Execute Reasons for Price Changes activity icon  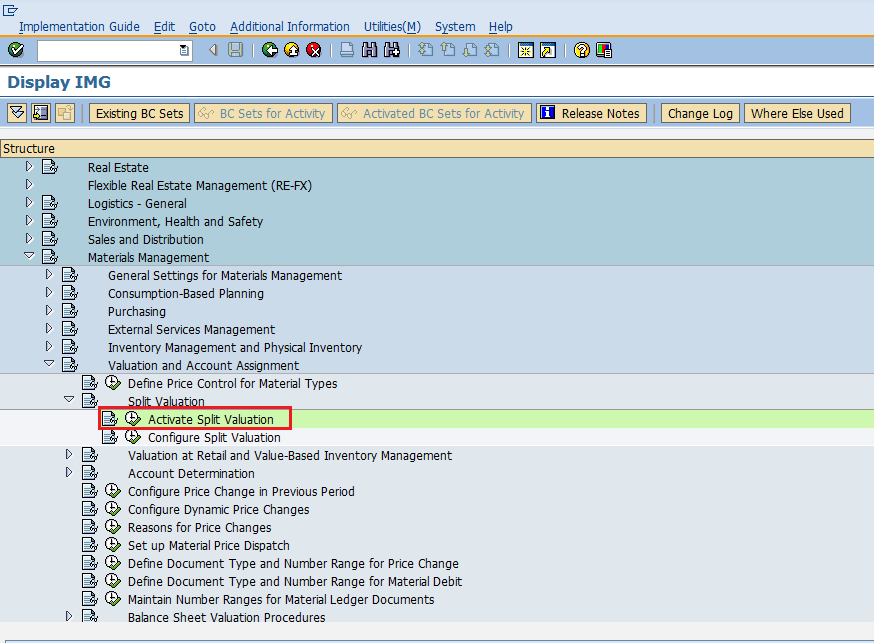pyautogui.click(x=113, y=527)
